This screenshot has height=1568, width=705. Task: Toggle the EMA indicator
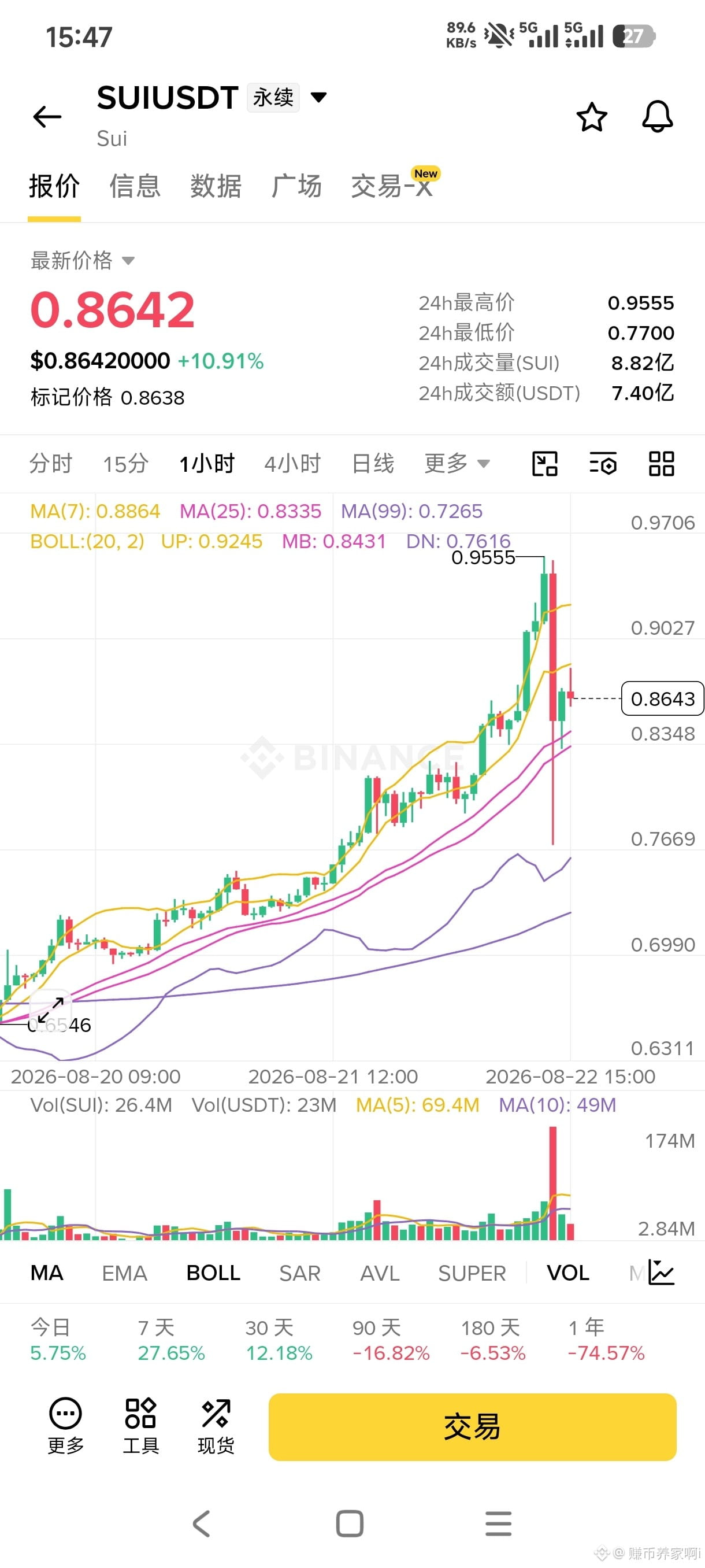[x=125, y=1273]
